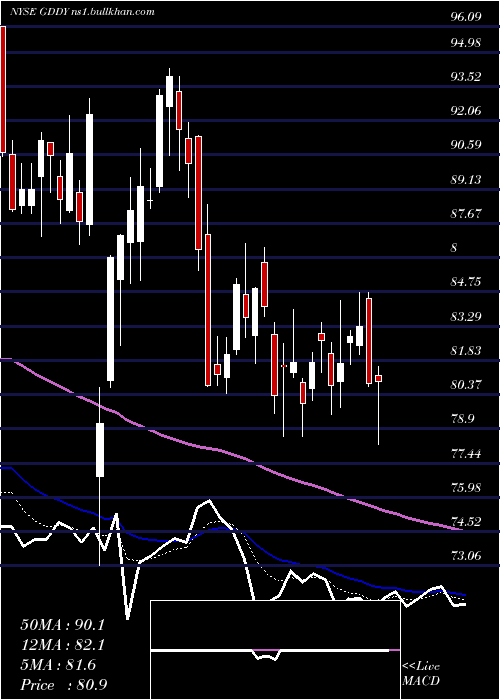The height and width of the screenshot is (700, 500).
Task: Select the 74.52 price axis label
Action: (x=466, y=521)
